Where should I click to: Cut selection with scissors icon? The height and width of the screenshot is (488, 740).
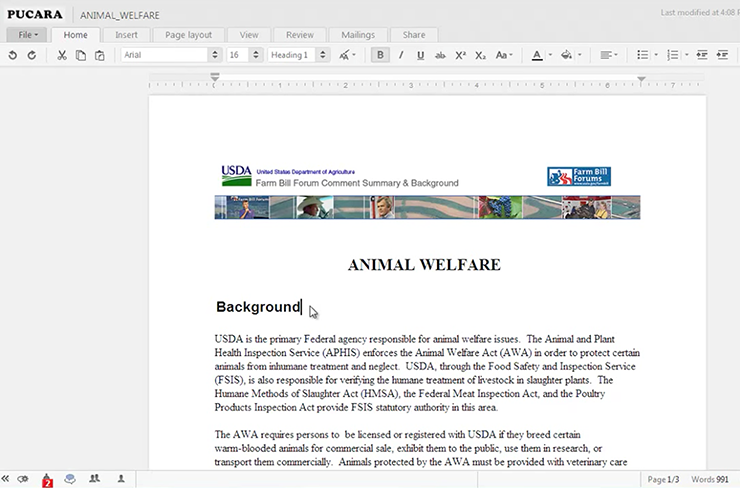click(x=62, y=55)
